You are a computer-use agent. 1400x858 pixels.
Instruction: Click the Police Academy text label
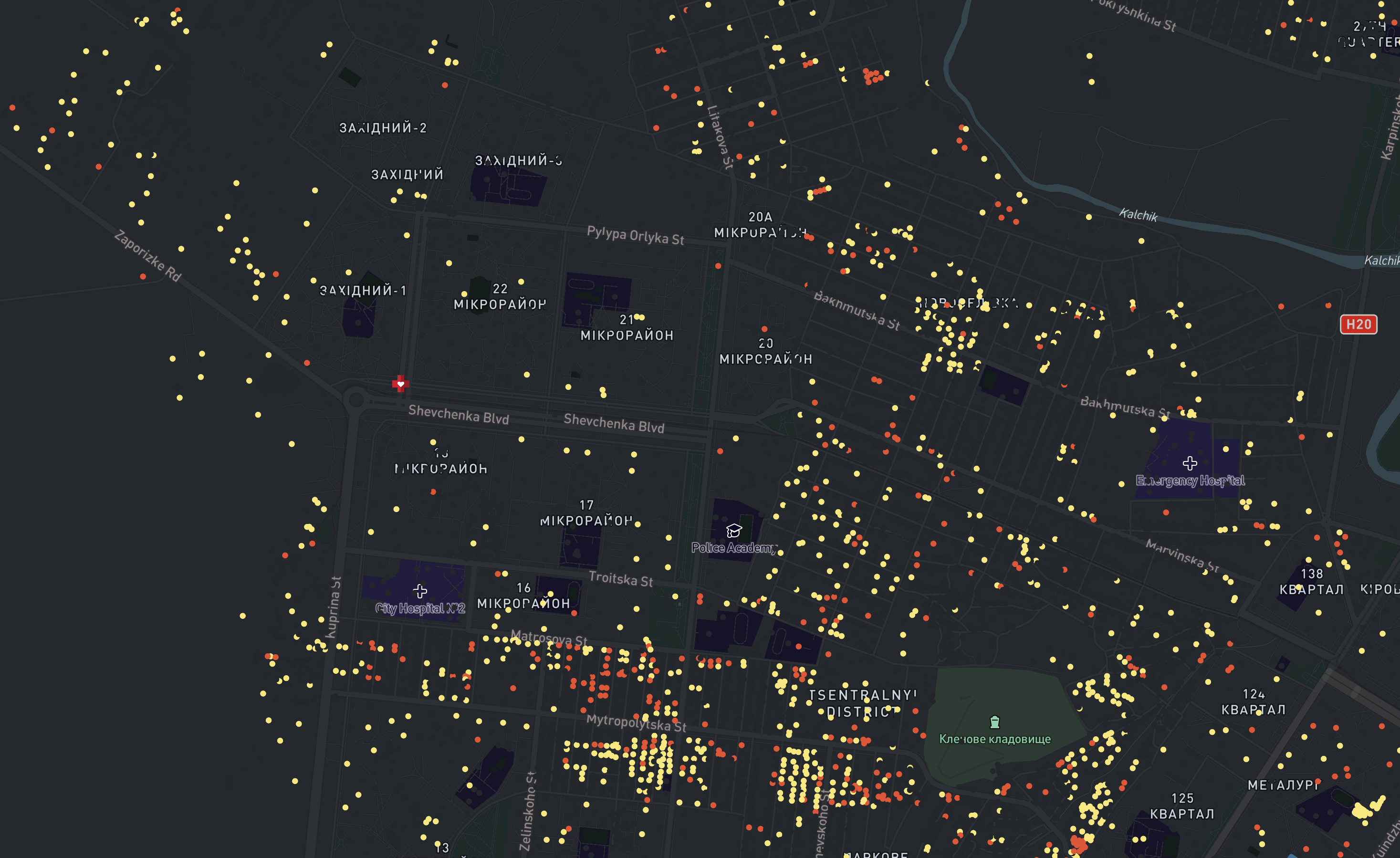tap(733, 548)
